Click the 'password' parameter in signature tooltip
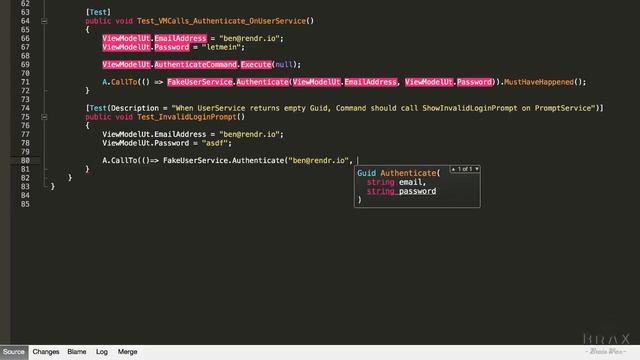Image resolution: width=640 pixels, height=360 pixels. 417,191
